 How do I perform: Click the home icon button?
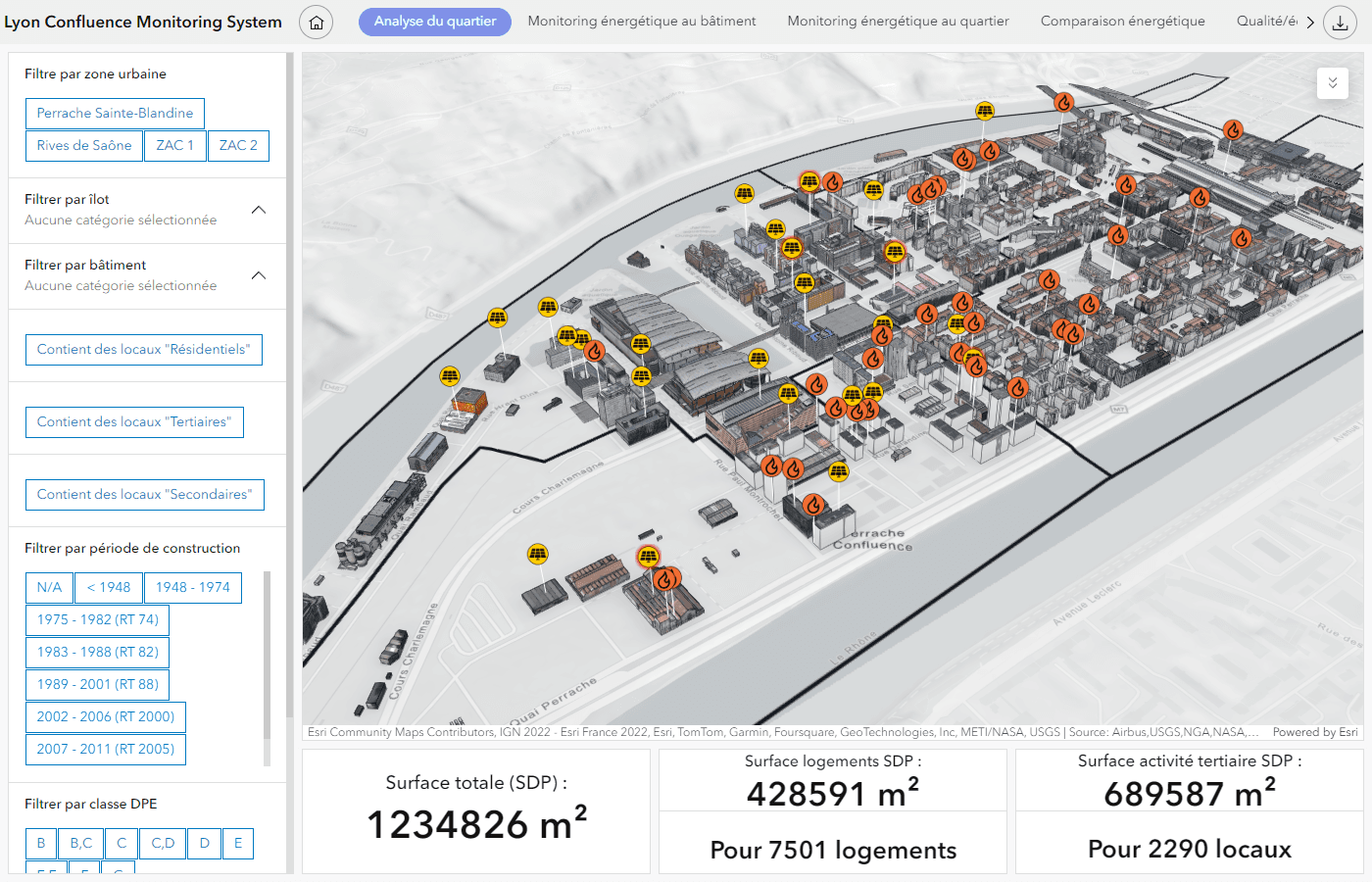[316, 22]
